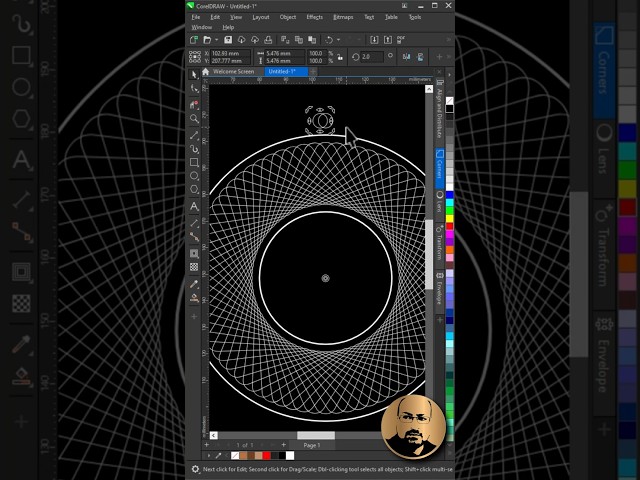Click the Save floppy disk icon
Image resolution: width=640 pixels, height=480 pixels.
228,40
